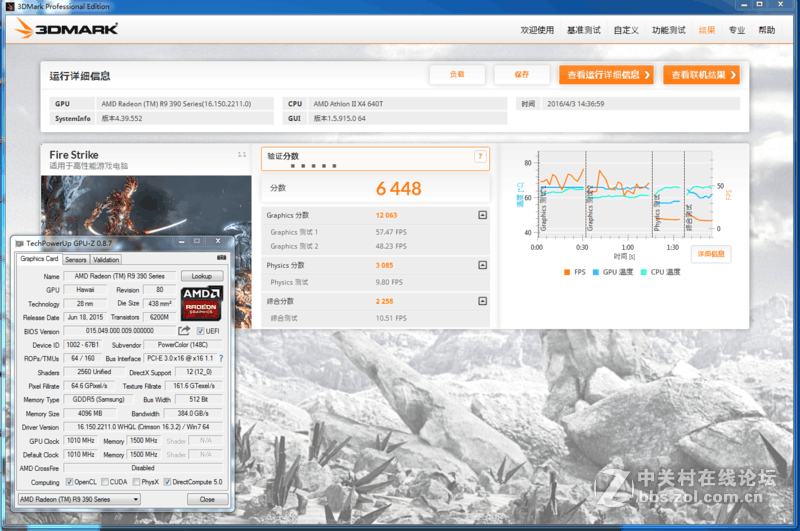Click the combined score value 2 258
Screen dimensions: 800x531
coord(384,301)
